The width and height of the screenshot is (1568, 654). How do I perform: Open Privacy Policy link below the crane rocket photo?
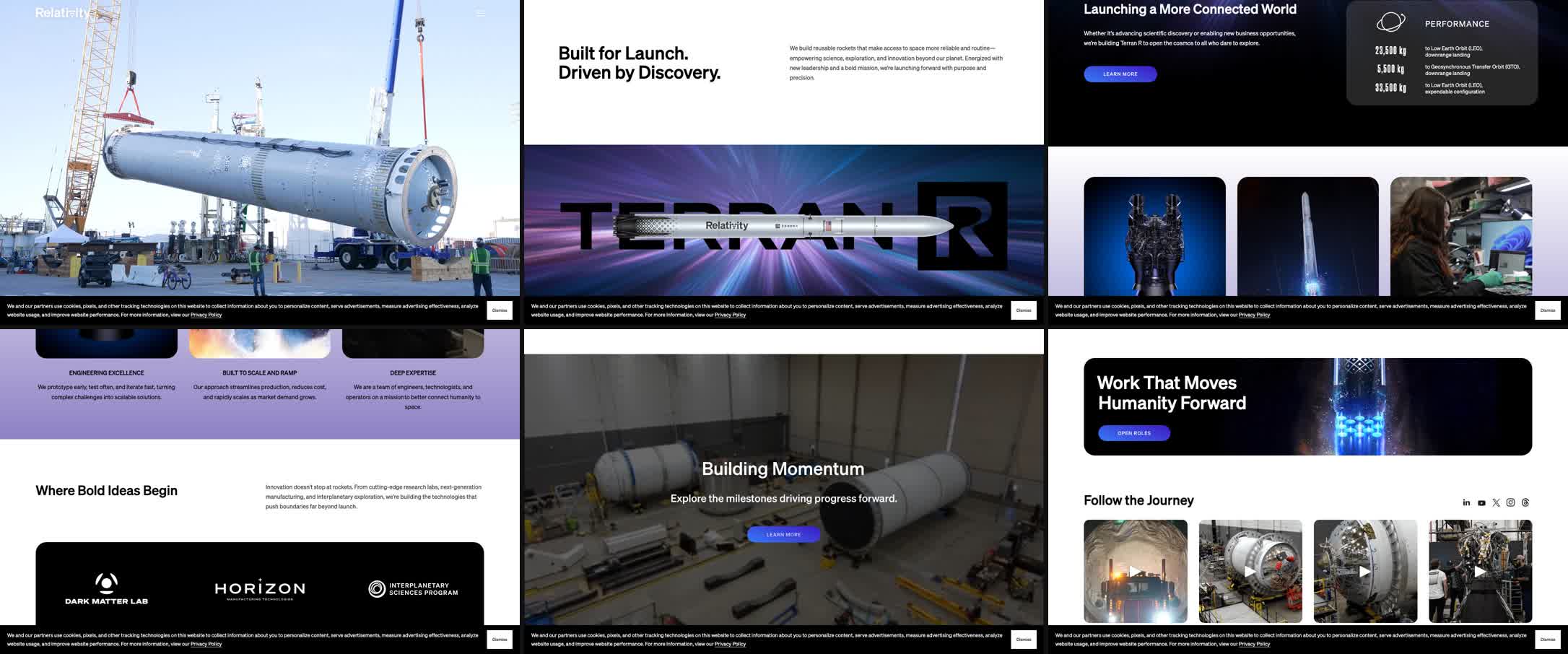click(206, 315)
